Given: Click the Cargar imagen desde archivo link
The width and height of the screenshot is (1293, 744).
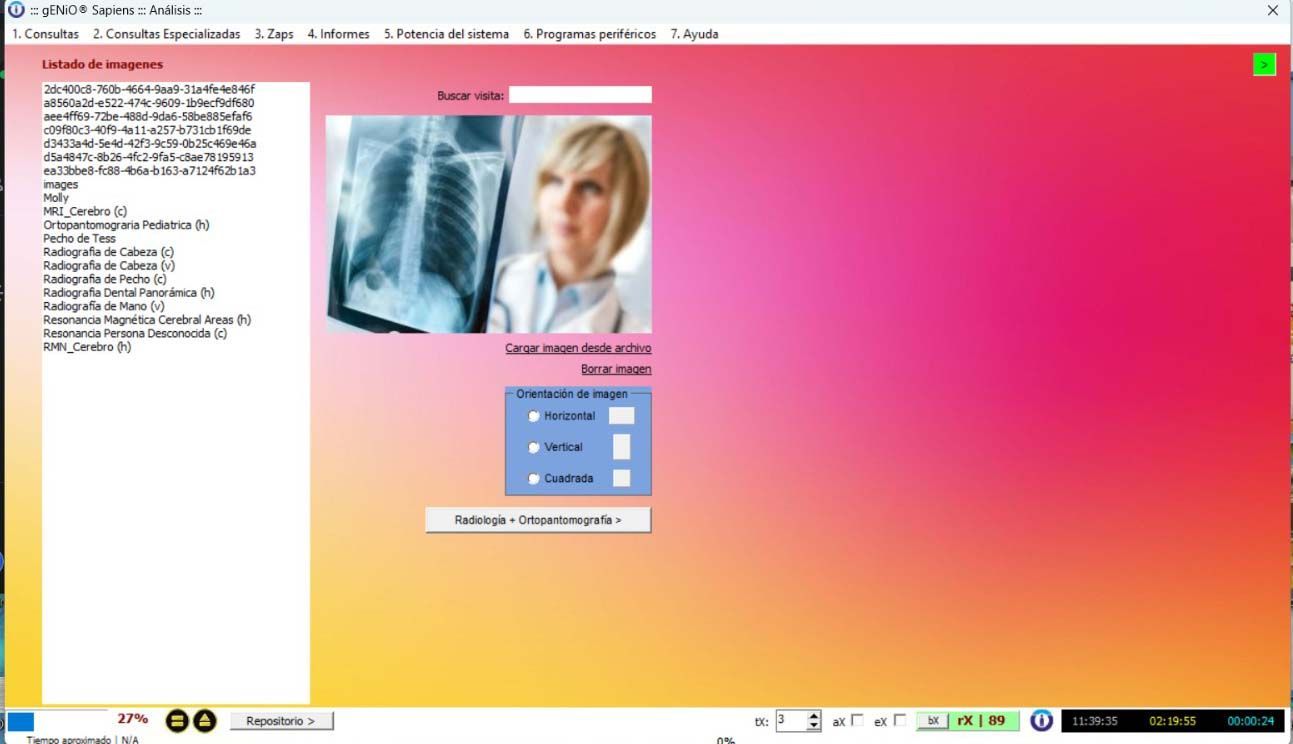Looking at the screenshot, I should (578, 348).
